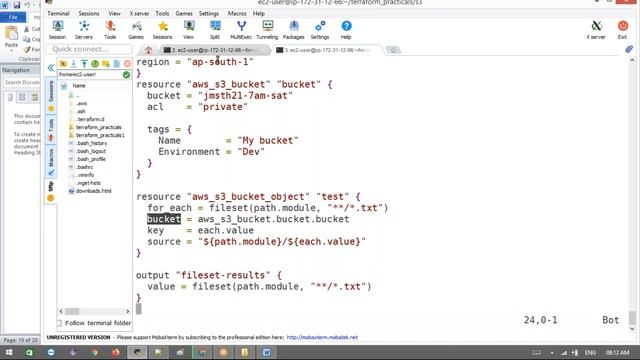The height and width of the screenshot is (360, 640).
Task: Open the Sessions menu
Action: [x=89, y=13]
